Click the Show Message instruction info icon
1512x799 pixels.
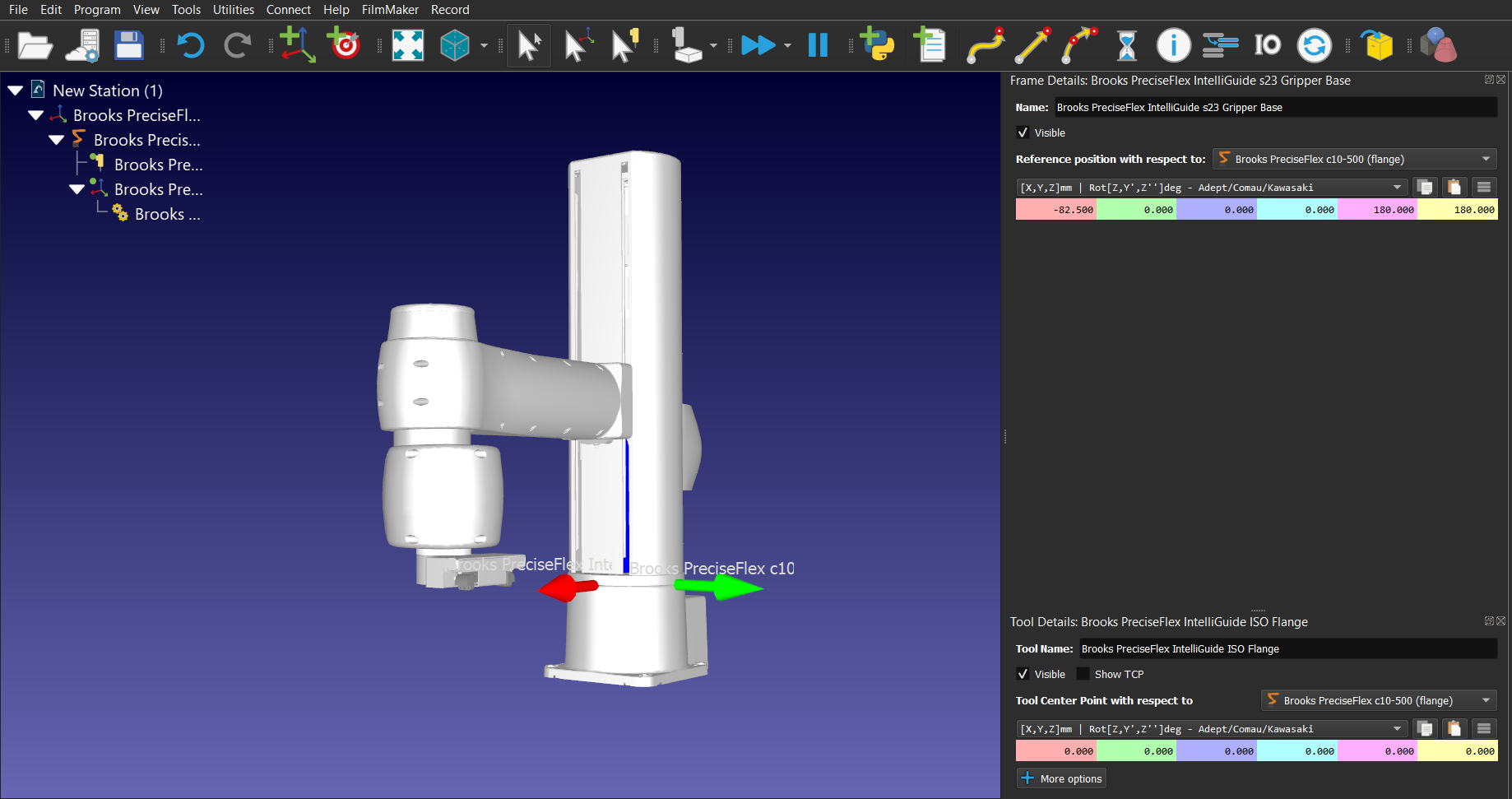pyautogui.click(x=1174, y=45)
